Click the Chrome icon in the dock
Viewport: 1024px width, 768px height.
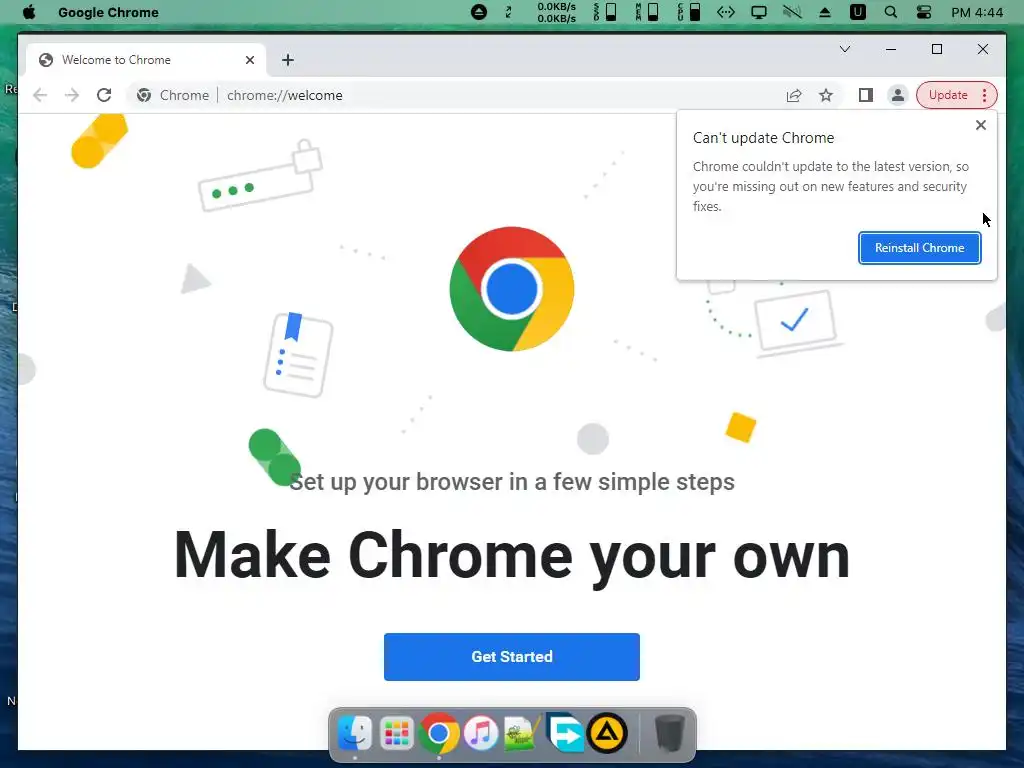[439, 733]
